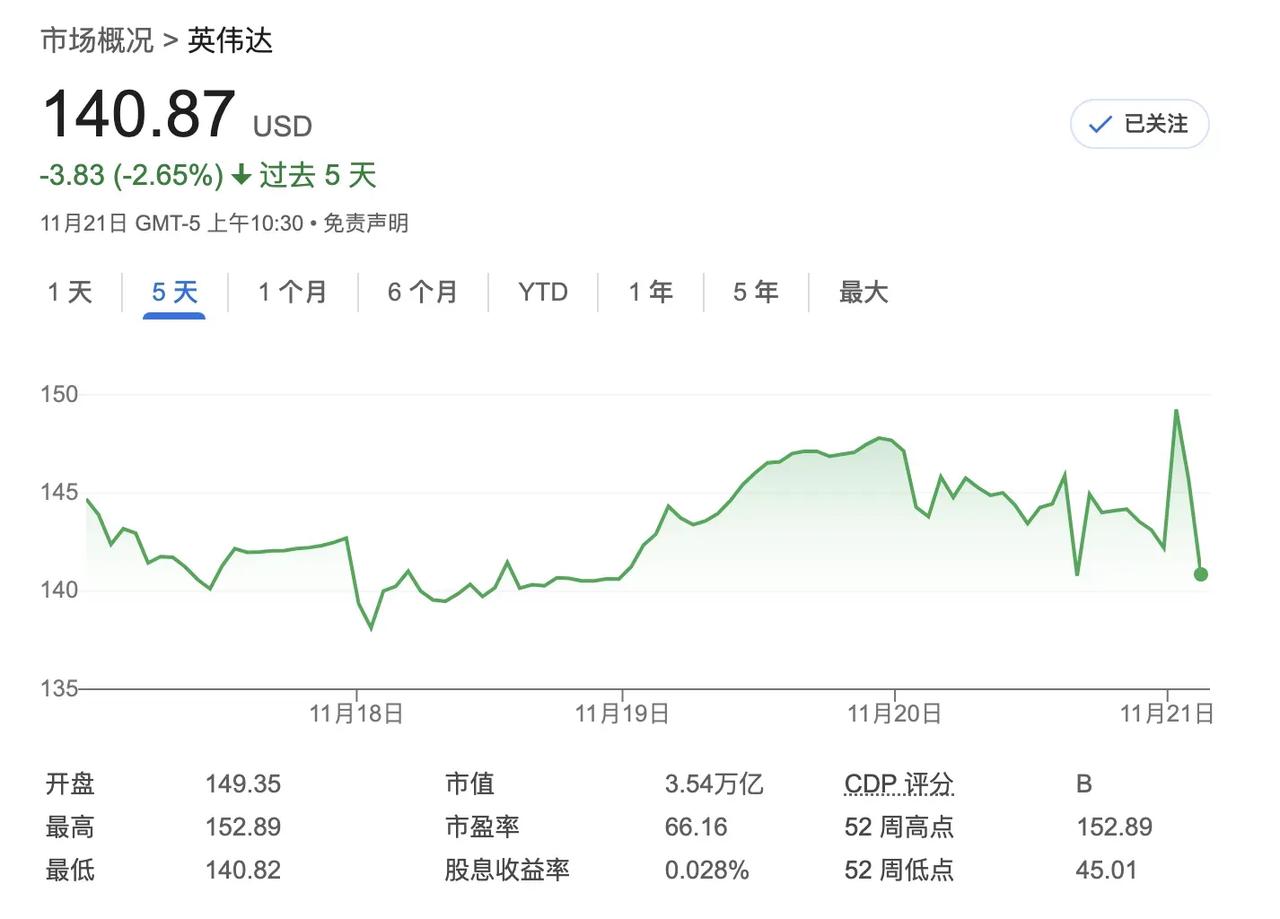The width and height of the screenshot is (1280, 919).
Task: Select the 1 个月 range tab
Action: (x=293, y=292)
